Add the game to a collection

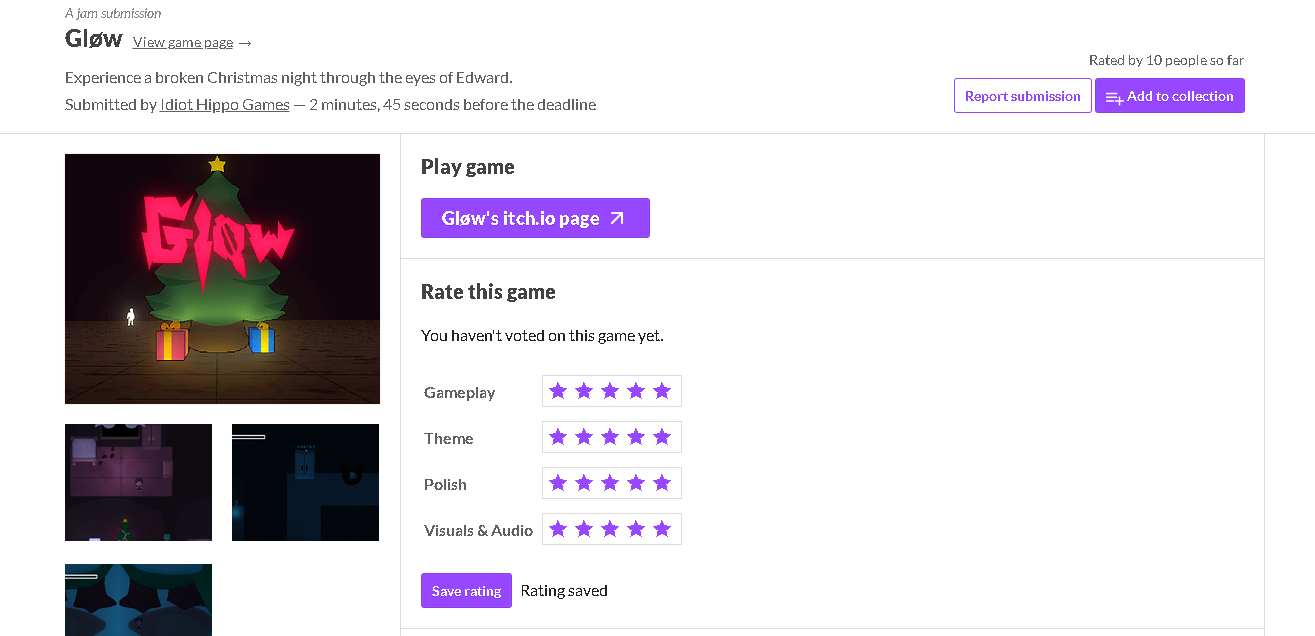click(1169, 96)
